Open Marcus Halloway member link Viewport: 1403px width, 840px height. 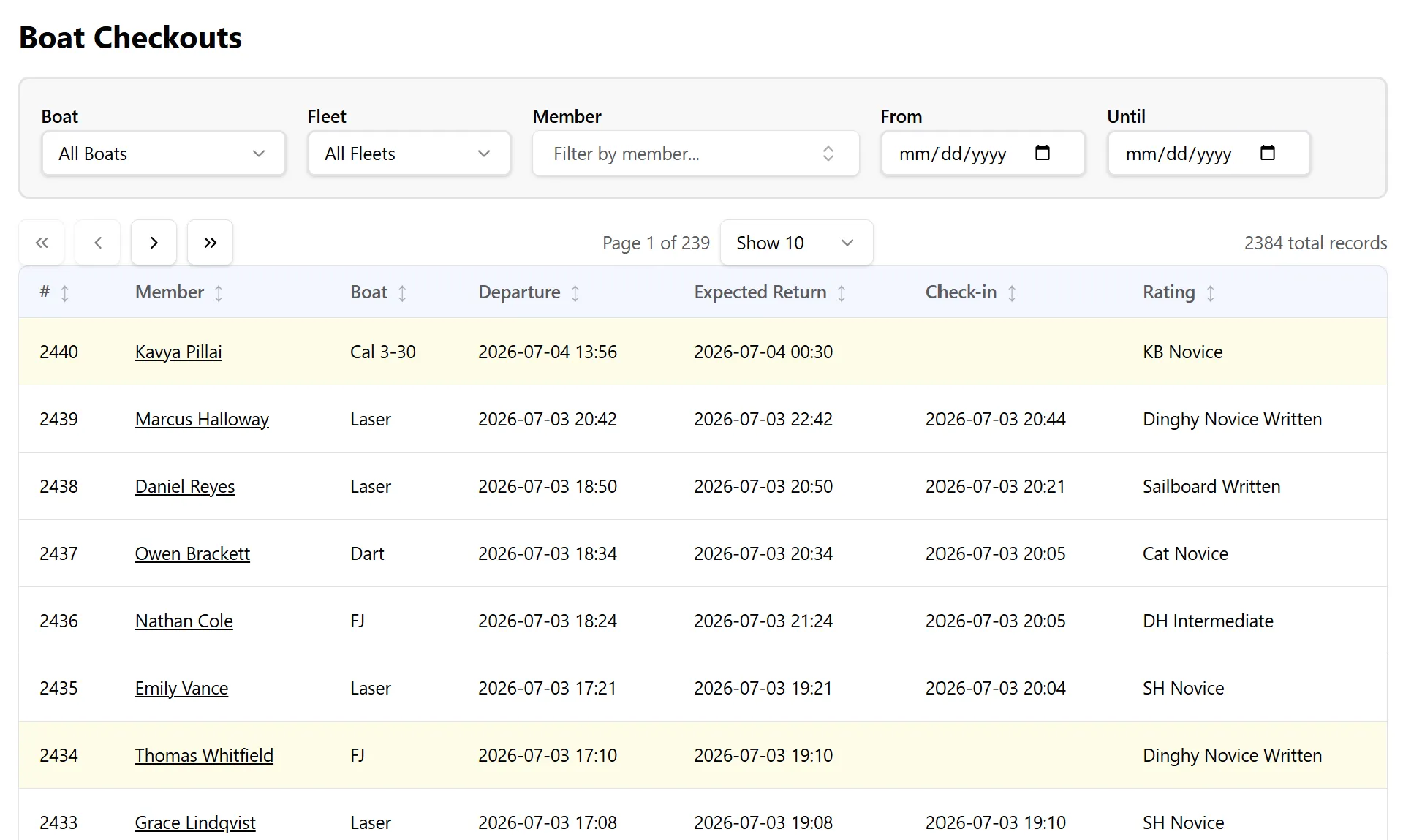coord(202,420)
